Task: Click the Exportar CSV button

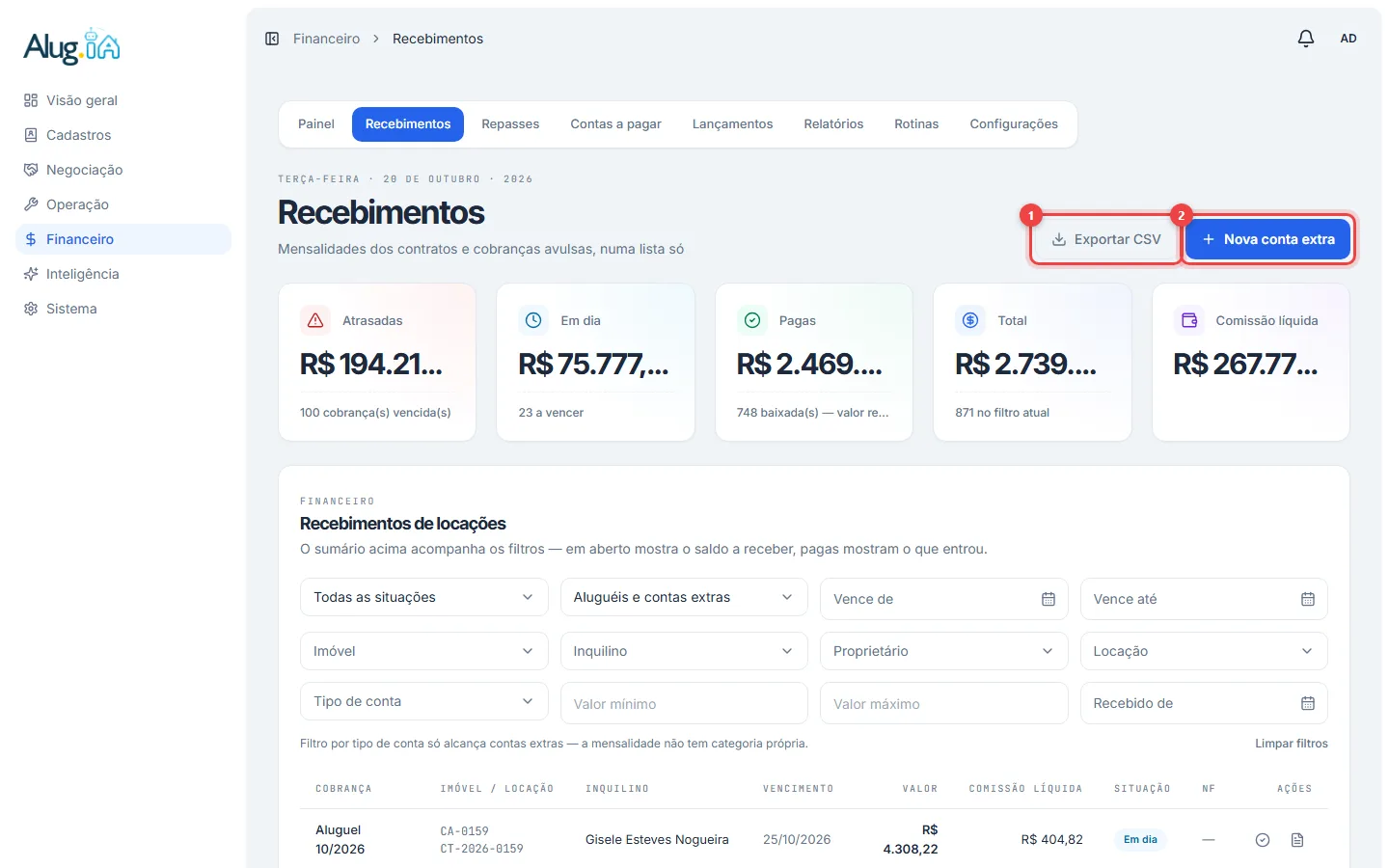Action: point(1105,239)
